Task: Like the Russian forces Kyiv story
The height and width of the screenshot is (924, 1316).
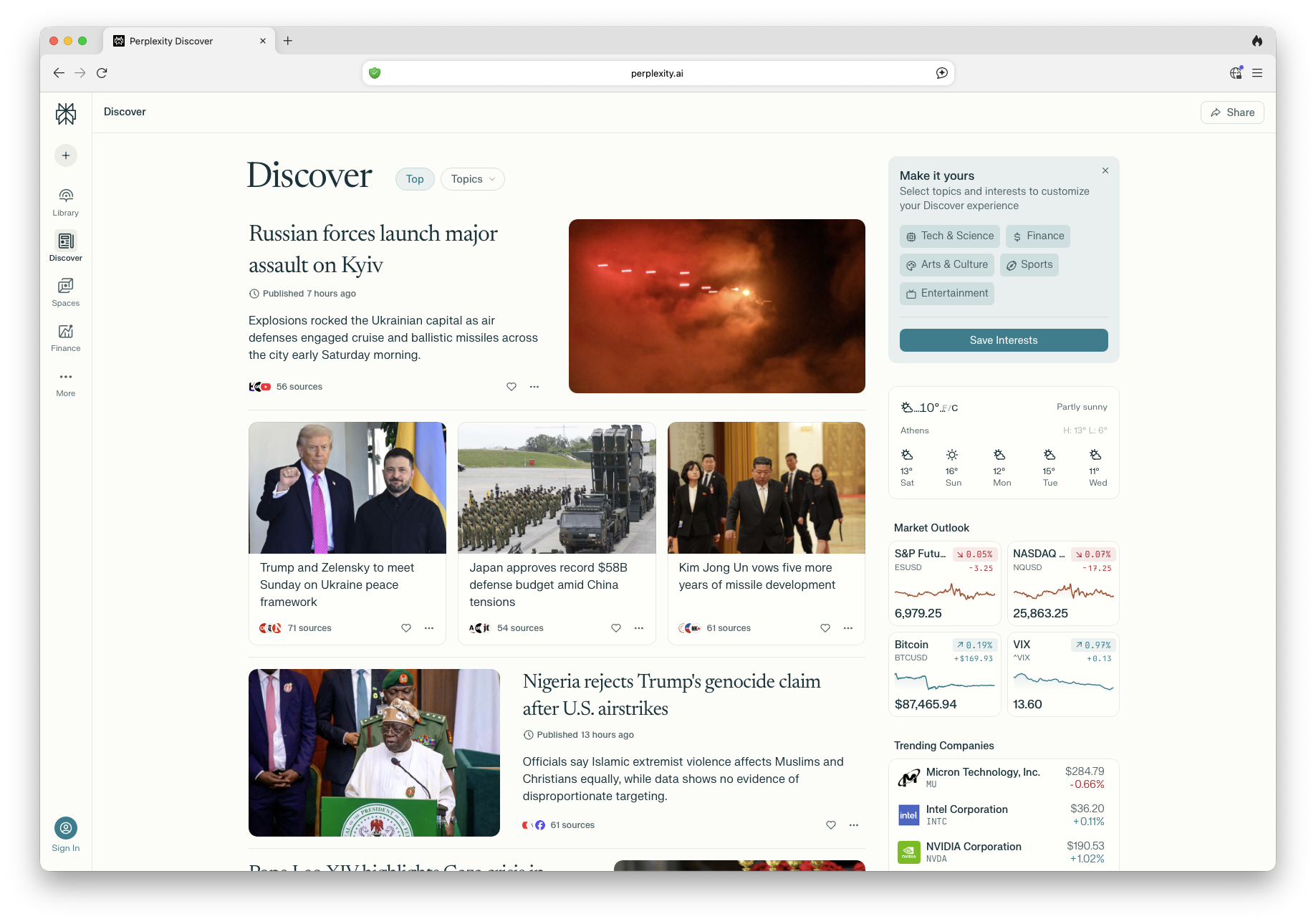Action: pyautogui.click(x=511, y=387)
